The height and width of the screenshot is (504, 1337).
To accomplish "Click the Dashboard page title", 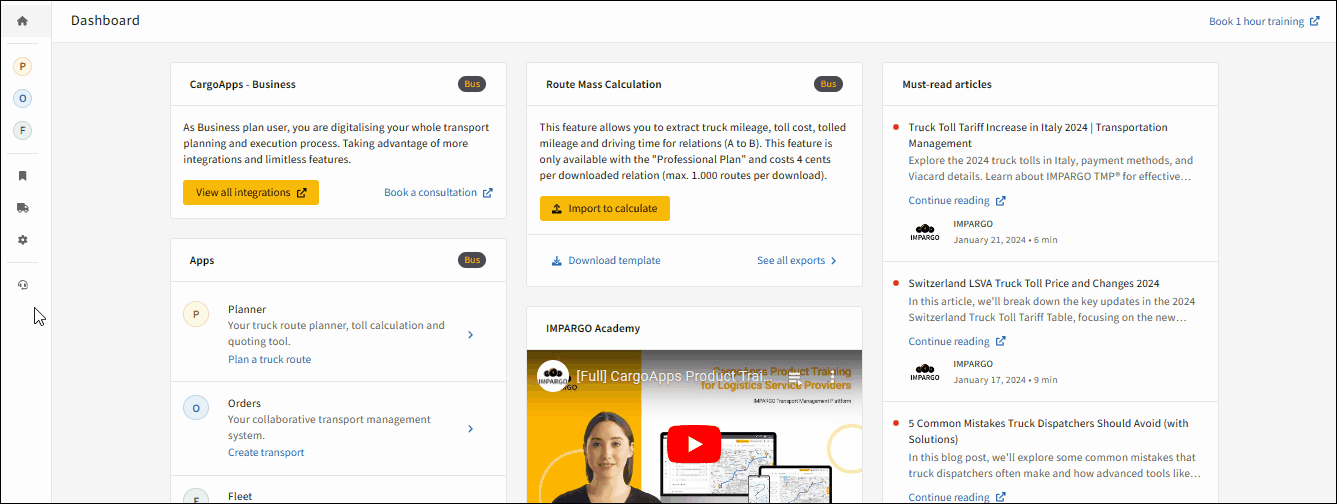I will point(105,20).
